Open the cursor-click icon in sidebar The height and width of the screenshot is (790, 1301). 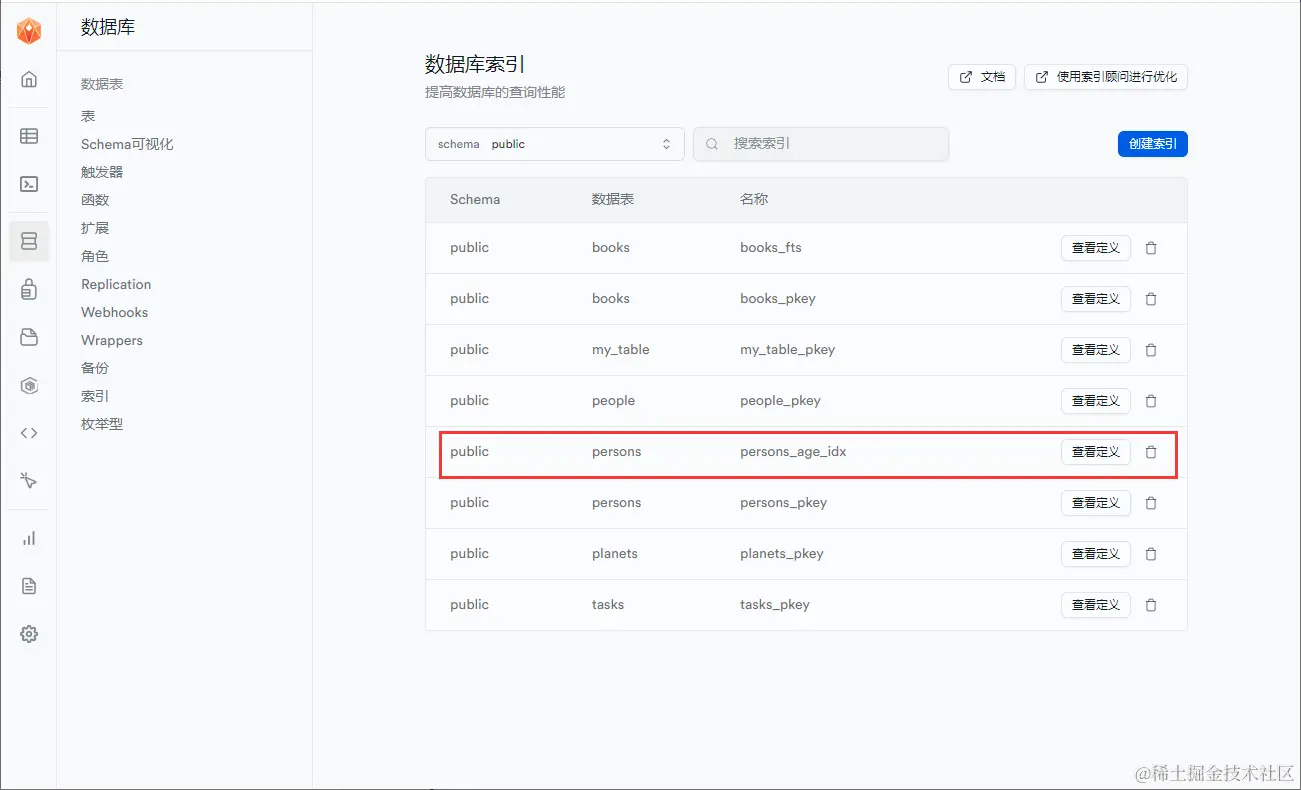tap(29, 481)
